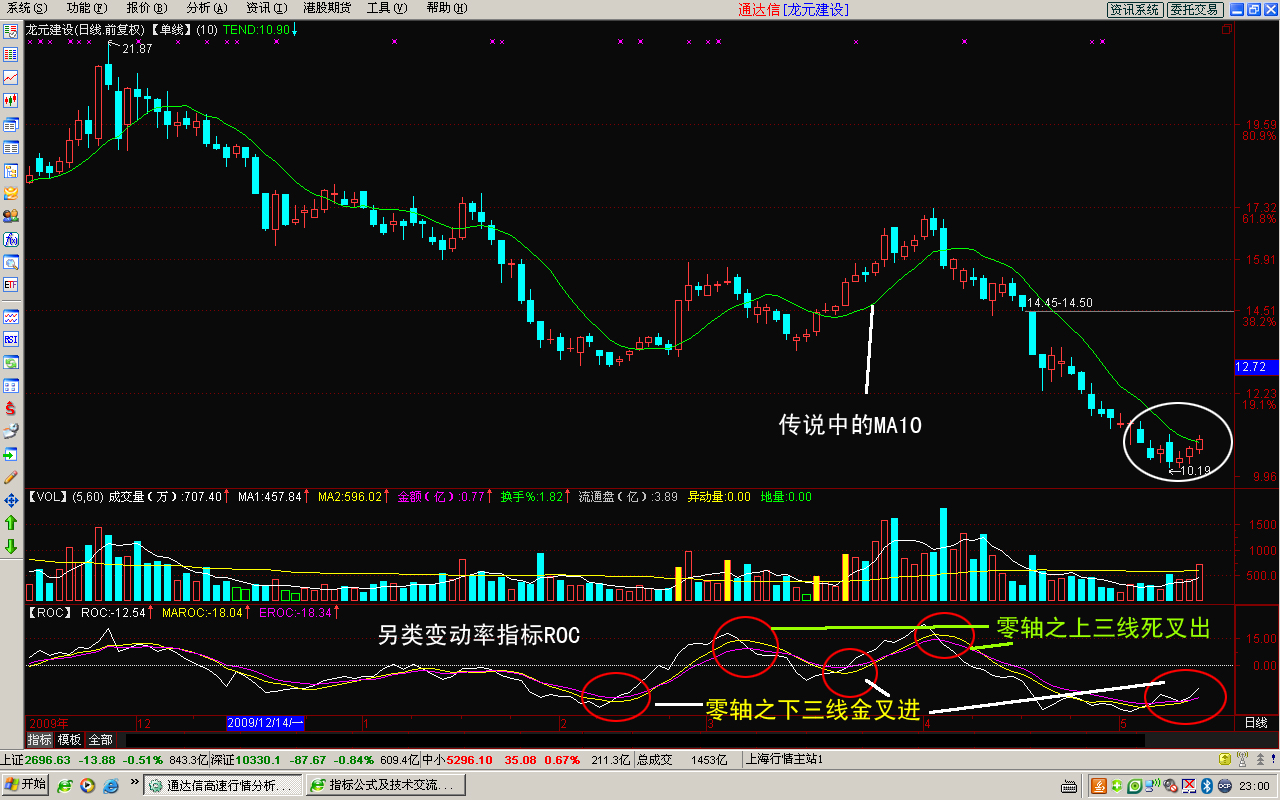Click the red dollar sign sidebar icon
1280x800 pixels.
click(x=11, y=408)
